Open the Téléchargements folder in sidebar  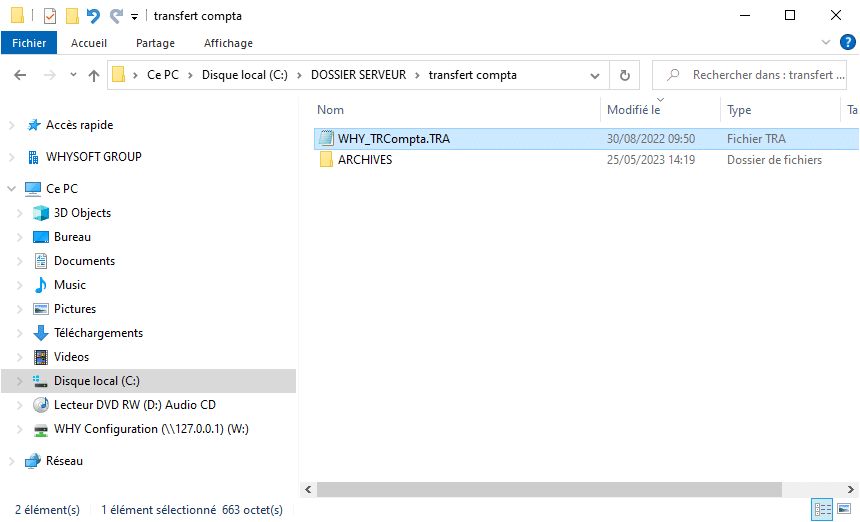pyautogui.click(x=98, y=333)
